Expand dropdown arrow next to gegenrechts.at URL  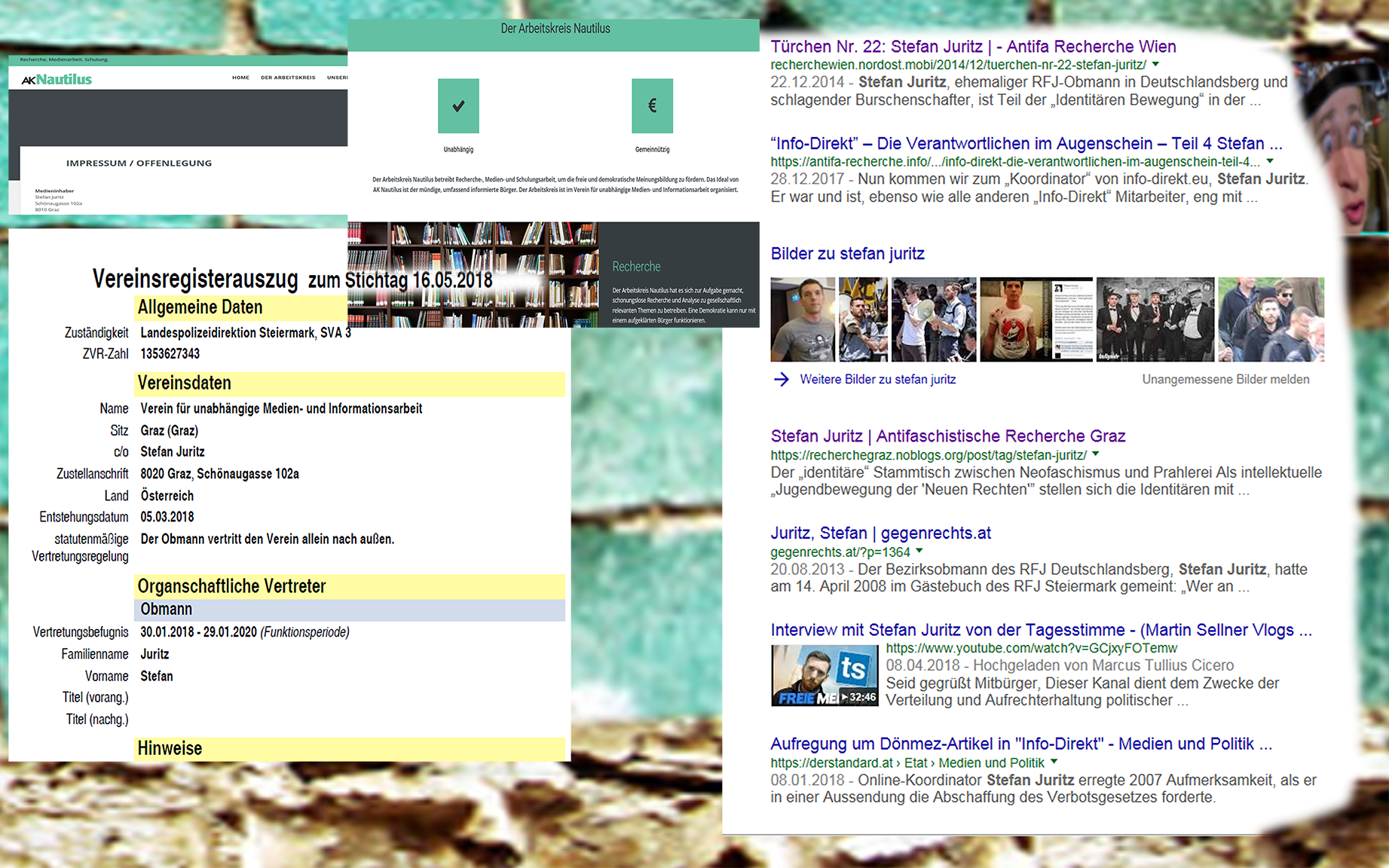[919, 552]
